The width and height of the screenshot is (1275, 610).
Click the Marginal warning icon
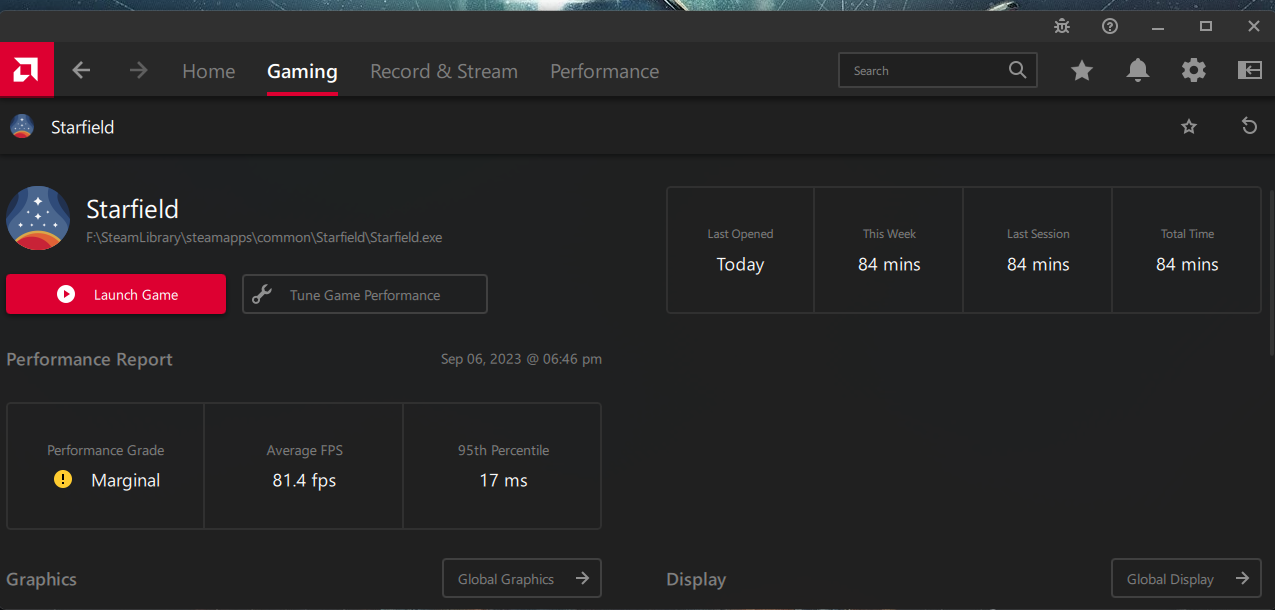click(x=63, y=479)
